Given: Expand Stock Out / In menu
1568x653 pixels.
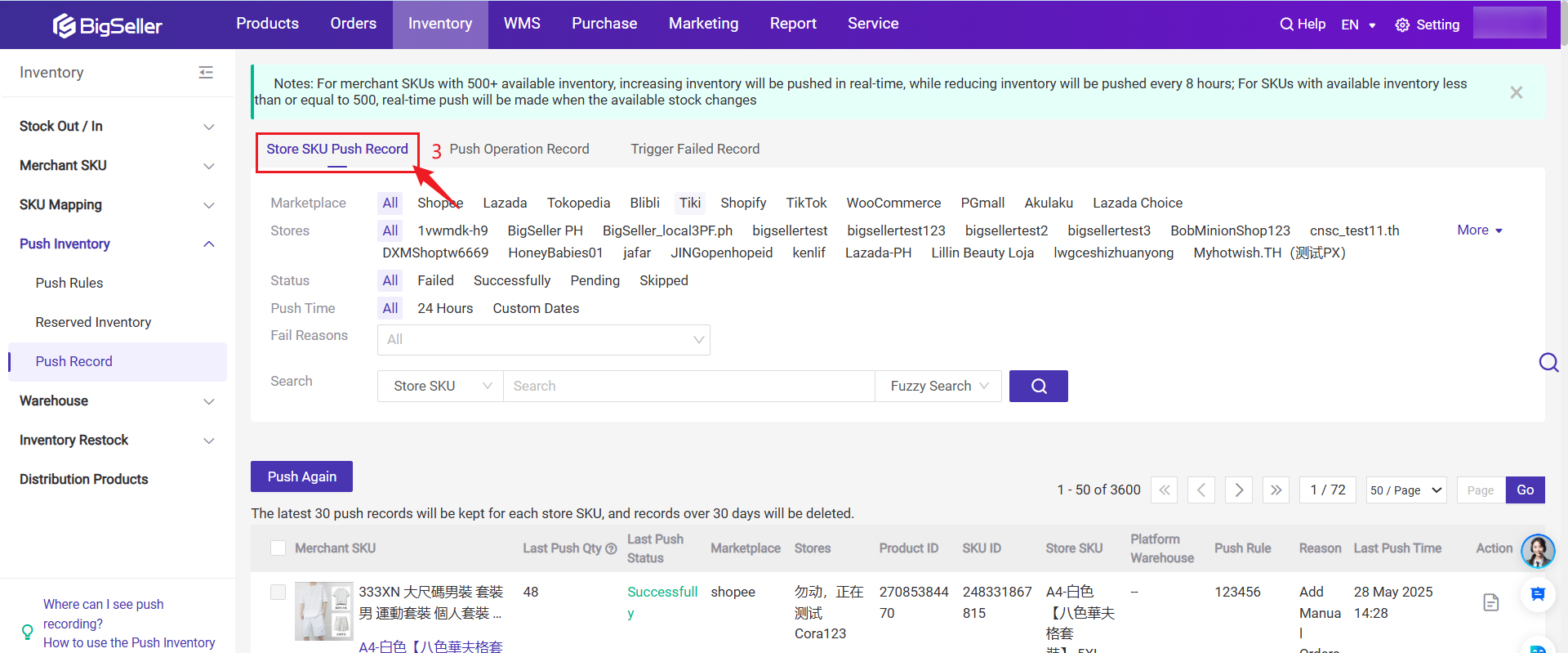Looking at the screenshot, I should [x=209, y=127].
